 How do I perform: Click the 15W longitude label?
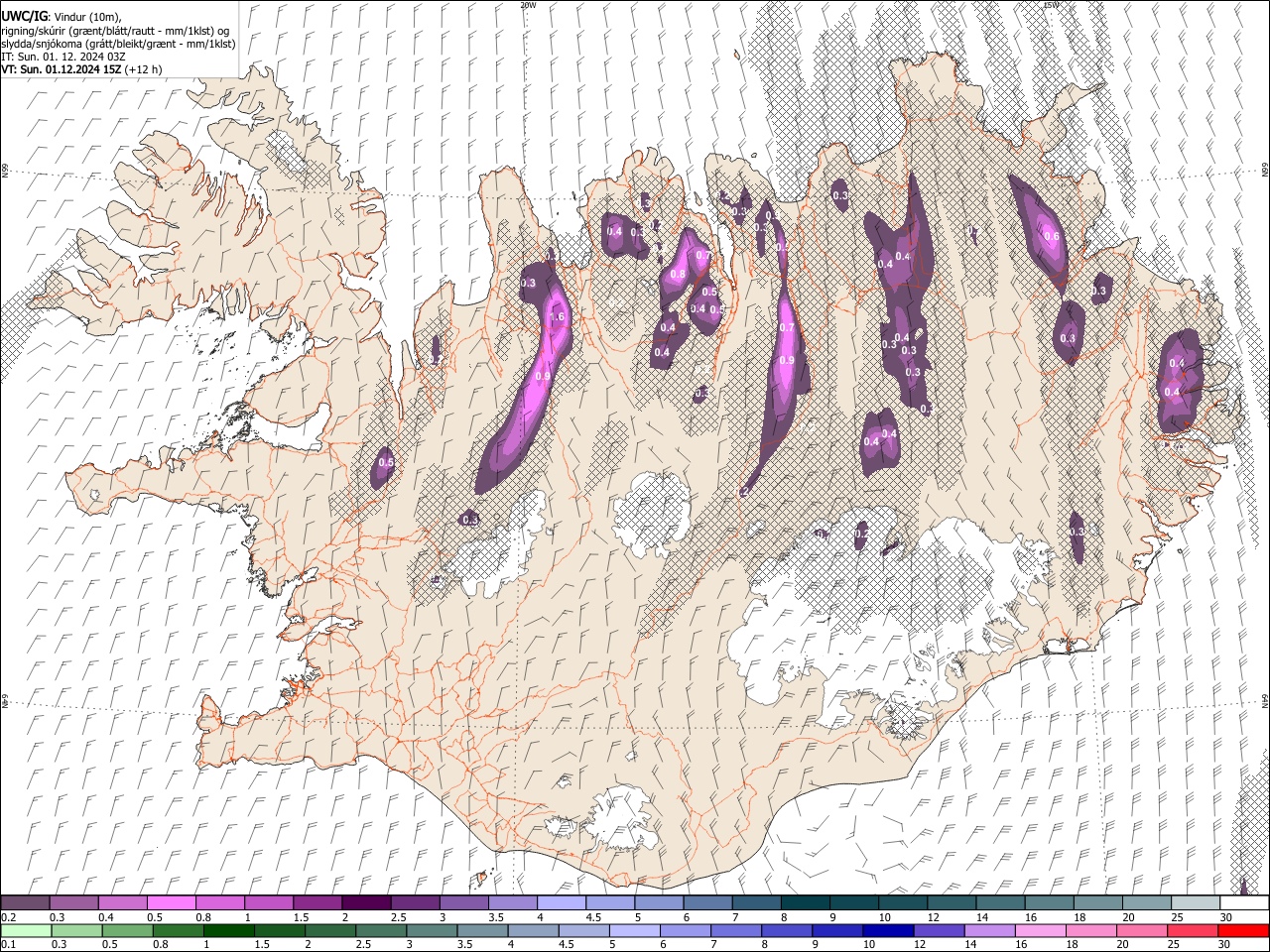[1050, 5]
